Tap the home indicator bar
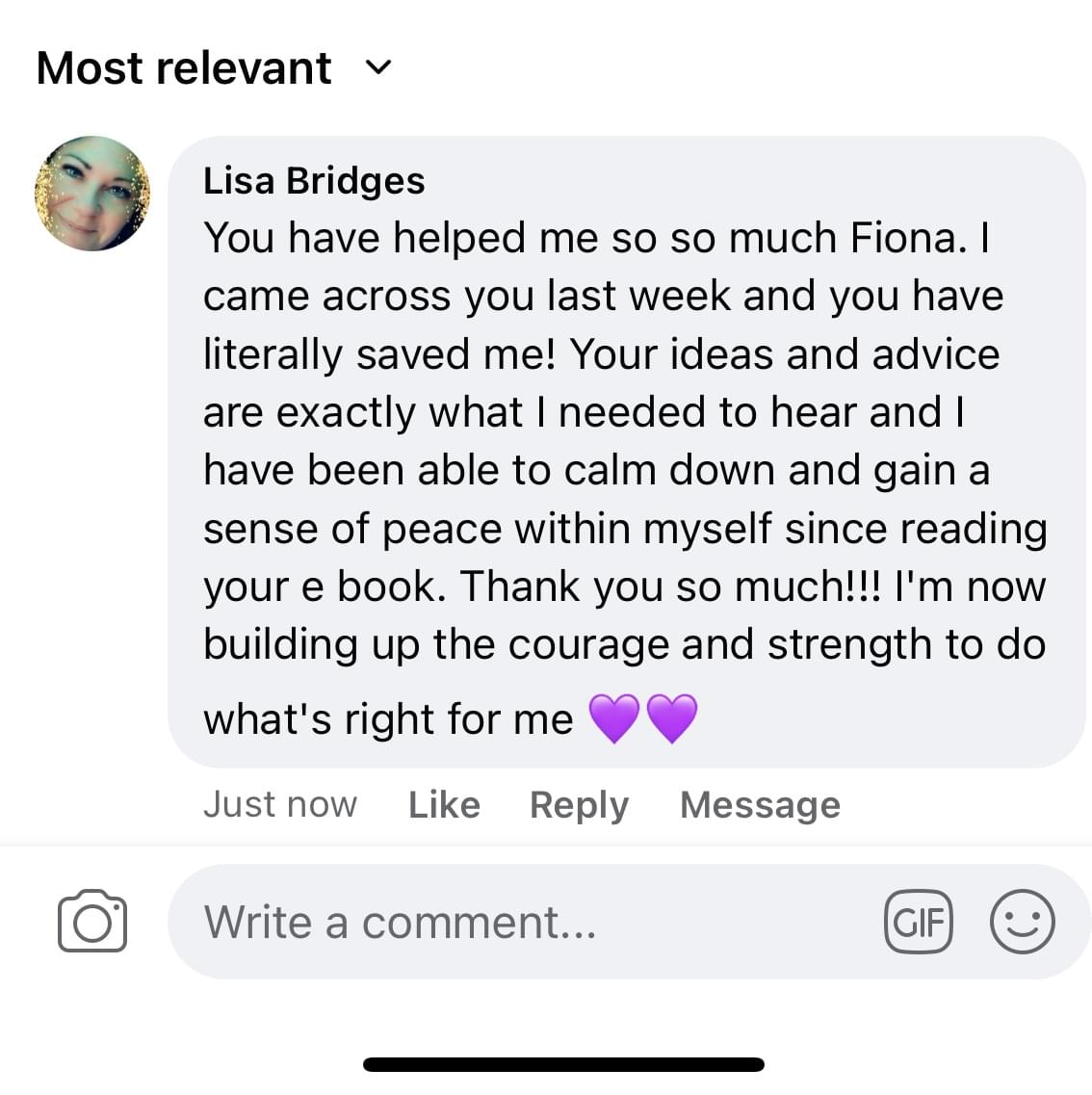The height and width of the screenshot is (1095, 1092). click(563, 1064)
